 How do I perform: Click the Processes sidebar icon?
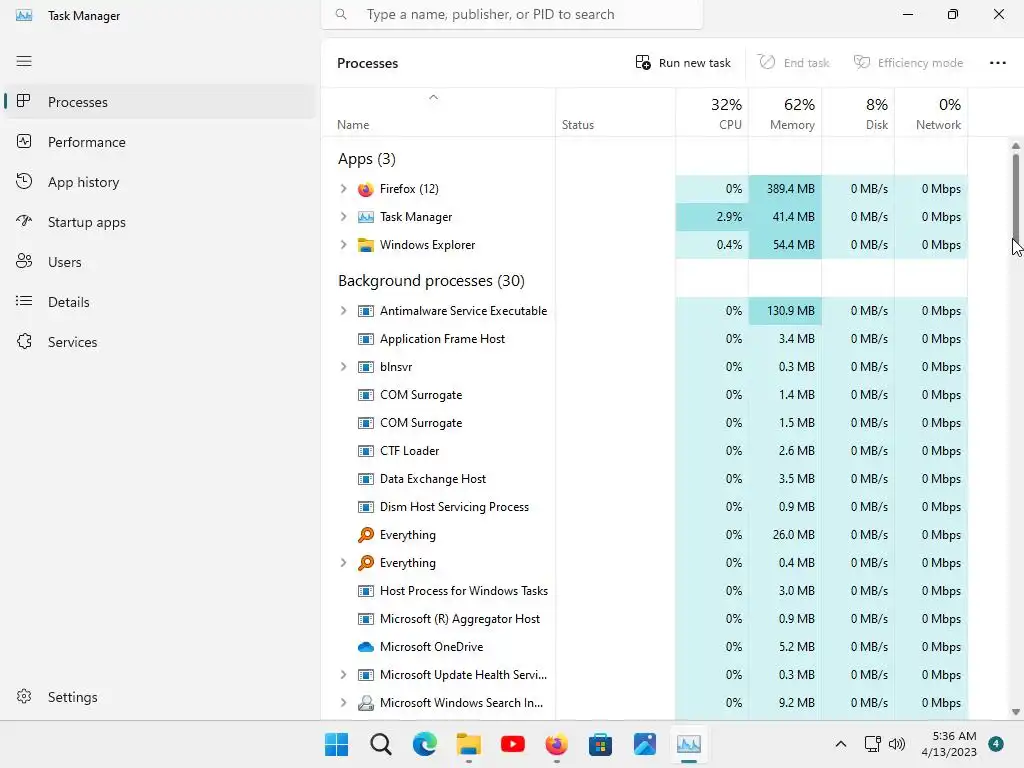(24, 101)
